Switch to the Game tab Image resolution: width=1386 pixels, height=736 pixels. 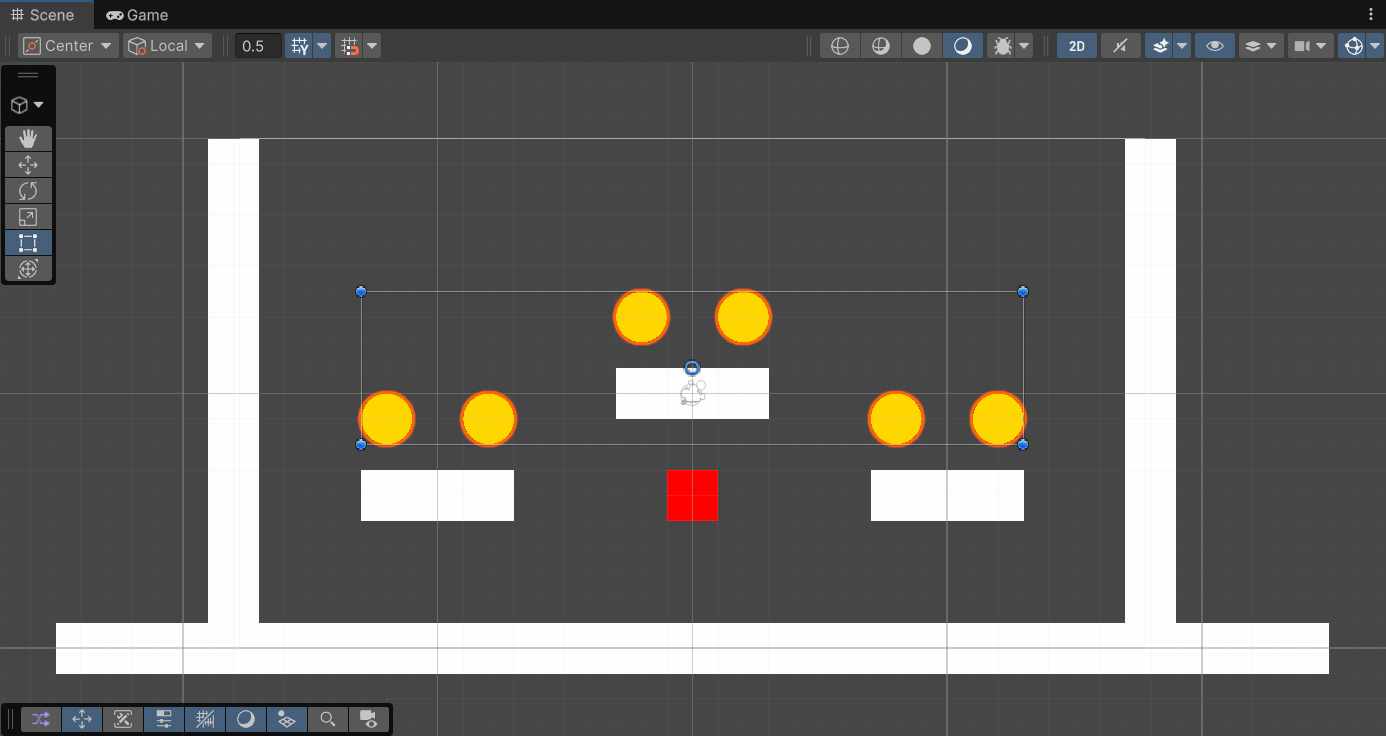pyautogui.click(x=136, y=14)
